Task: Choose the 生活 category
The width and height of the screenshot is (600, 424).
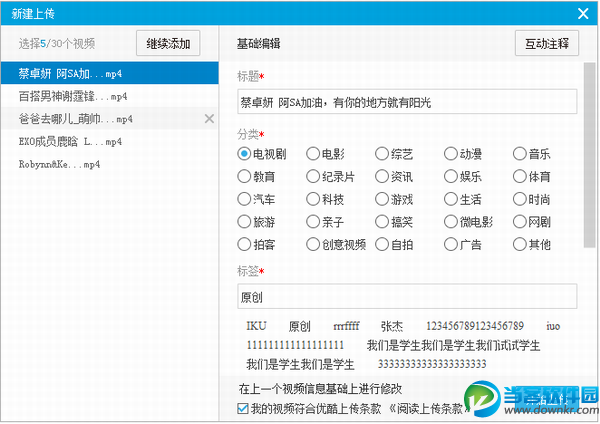Action: pyautogui.click(x=463, y=199)
